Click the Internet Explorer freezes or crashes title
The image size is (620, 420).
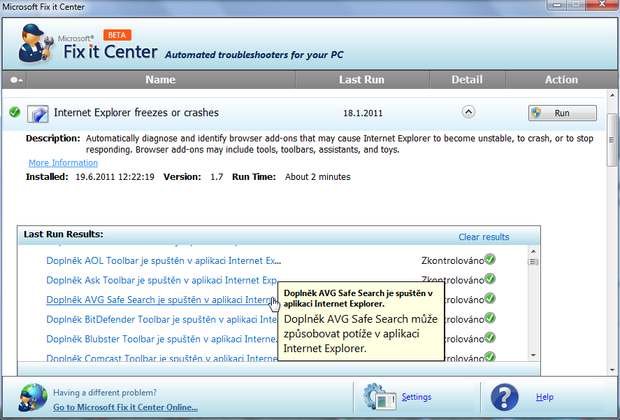coord(136,113)
